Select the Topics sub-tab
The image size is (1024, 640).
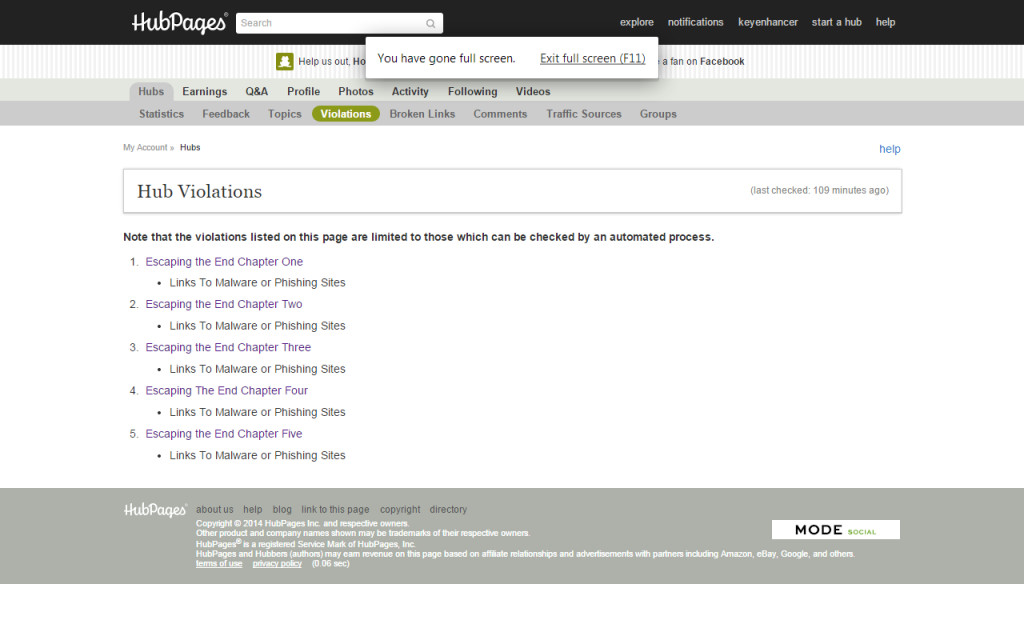(x=285, y=114)
